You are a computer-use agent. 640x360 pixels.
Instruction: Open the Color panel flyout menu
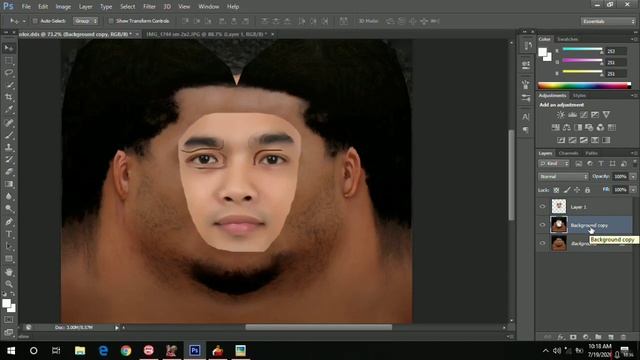634,39
